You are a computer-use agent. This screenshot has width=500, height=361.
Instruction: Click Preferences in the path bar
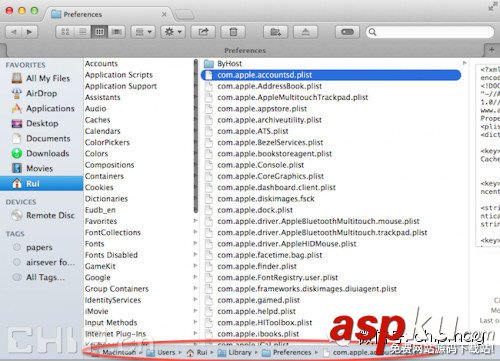tap(287, 352)
